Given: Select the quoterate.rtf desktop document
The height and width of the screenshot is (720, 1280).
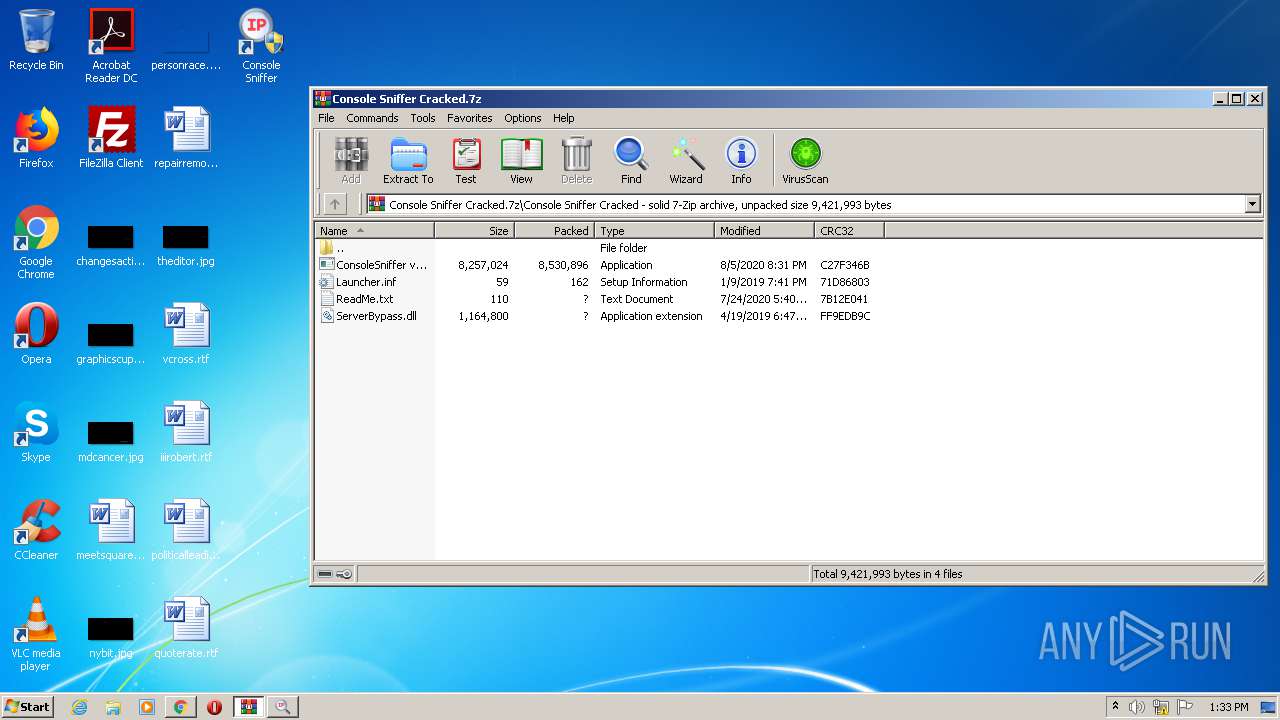Looking at the screenshot, I should pyautogui.click(x=186, y=628).
